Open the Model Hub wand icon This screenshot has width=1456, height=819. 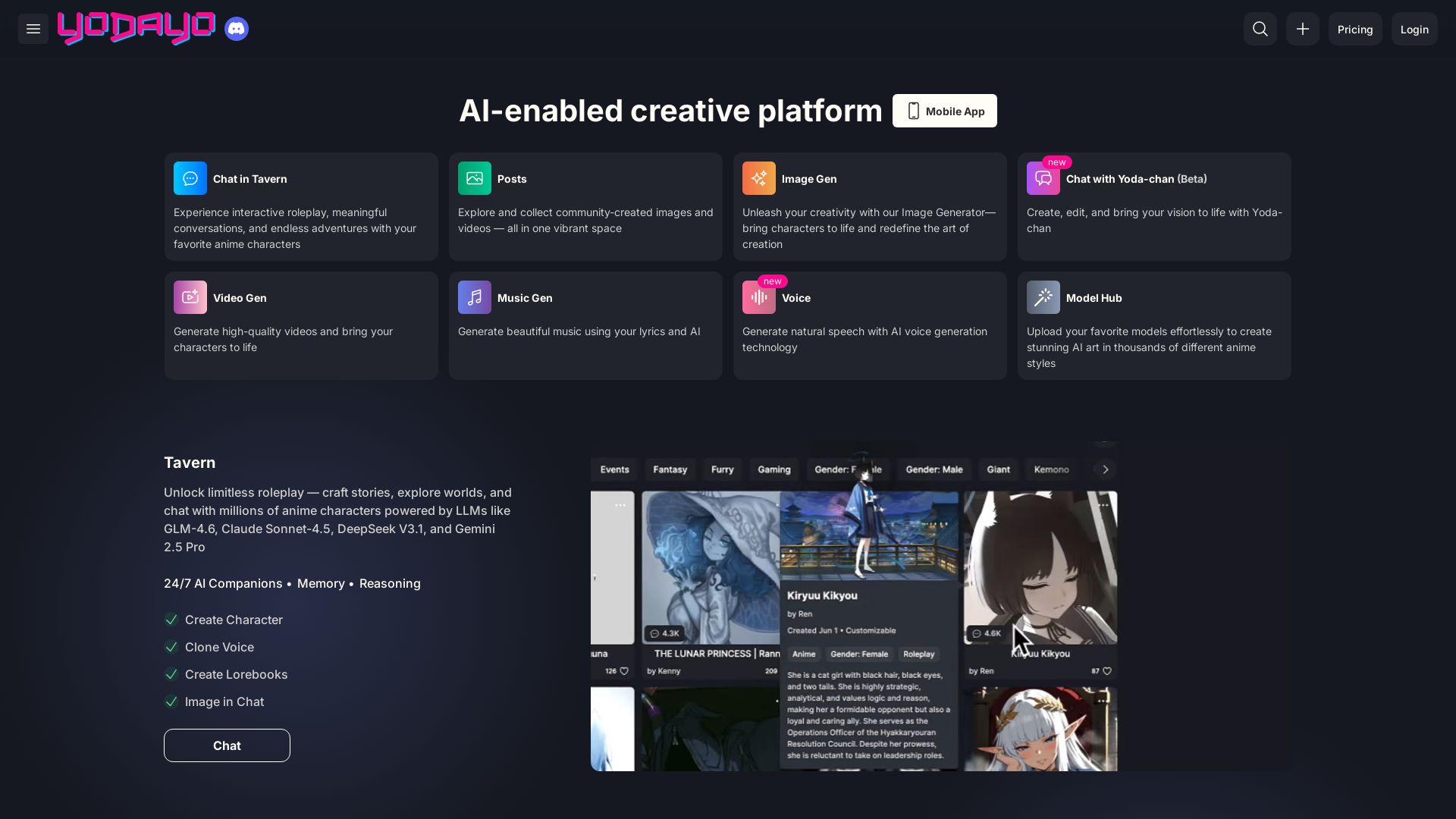(x=1043, y=298)
